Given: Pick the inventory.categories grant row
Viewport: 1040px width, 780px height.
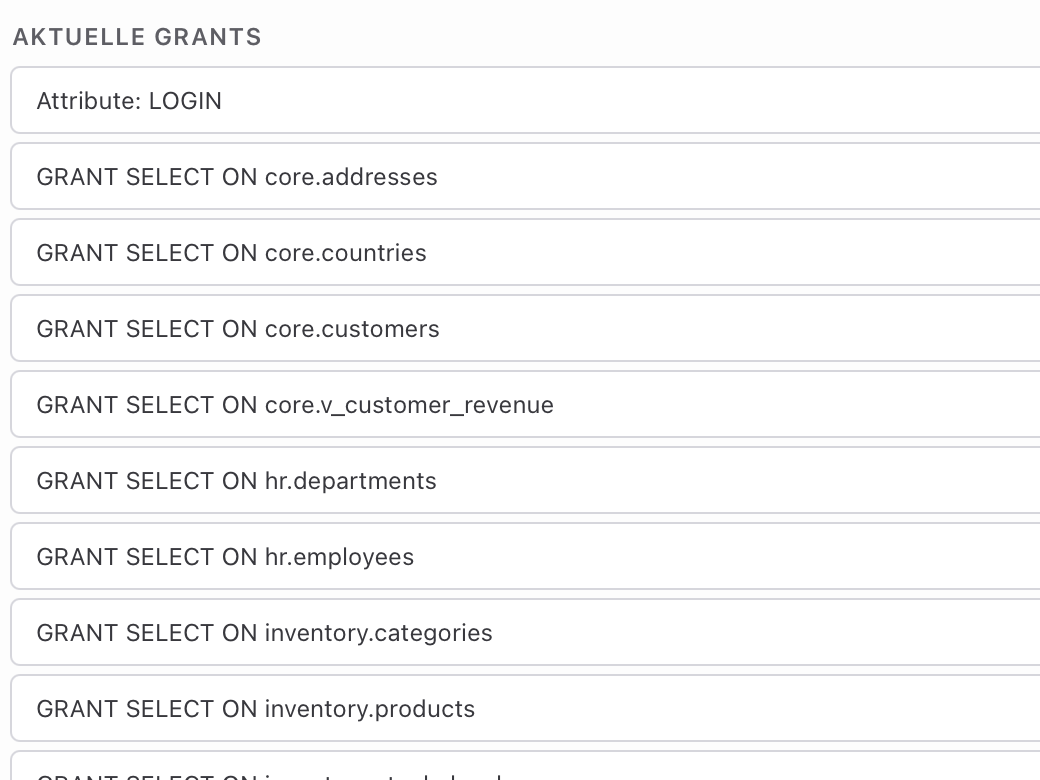Looking at the screenshot, I should 525,632.
